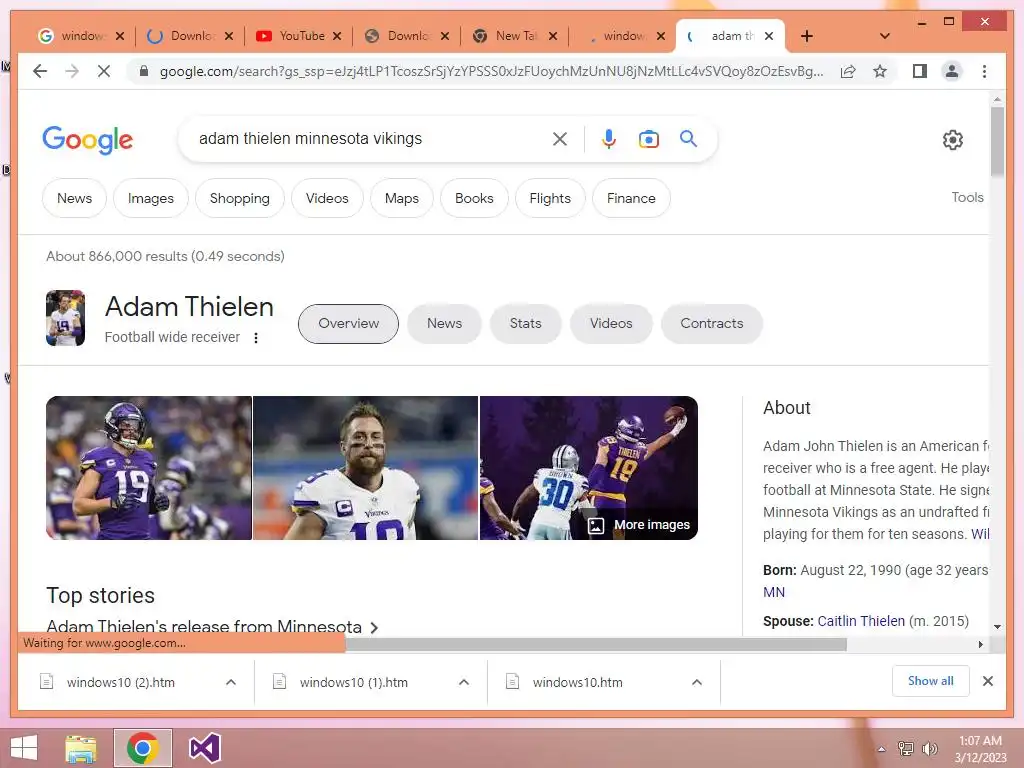Start voice search with microphone
The width and height of the screenshot is (1024, 768).
[609, 138]
